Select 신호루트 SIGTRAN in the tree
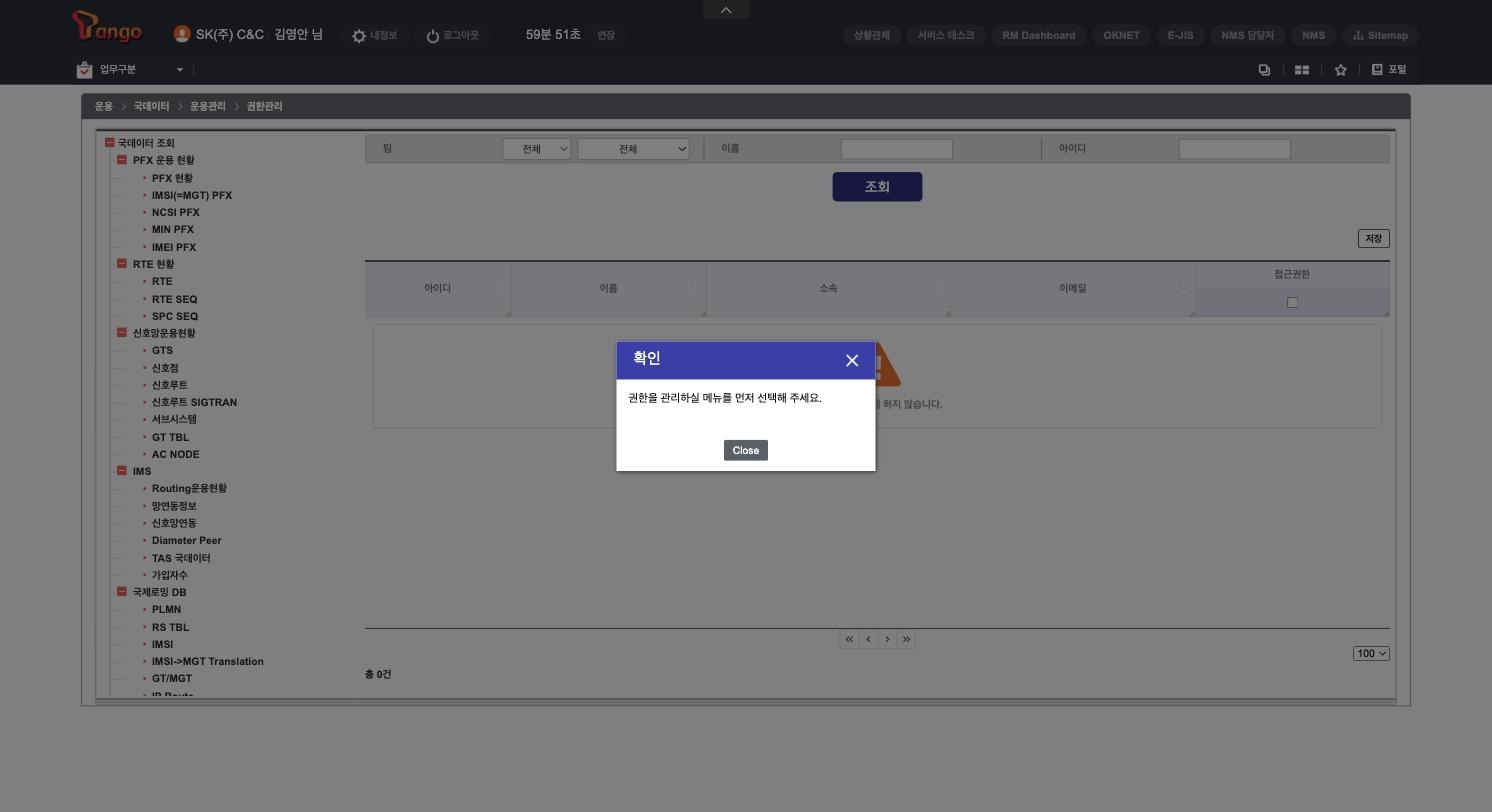 (194, 403)
